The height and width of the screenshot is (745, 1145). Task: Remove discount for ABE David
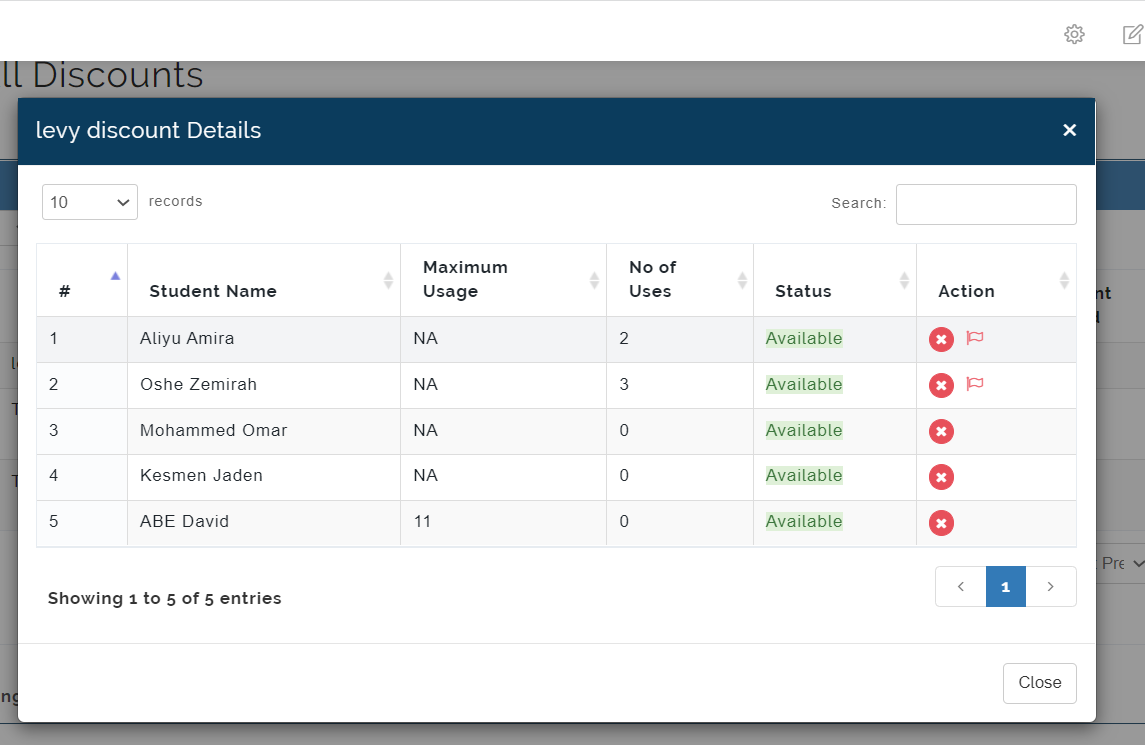click(941, 523)
